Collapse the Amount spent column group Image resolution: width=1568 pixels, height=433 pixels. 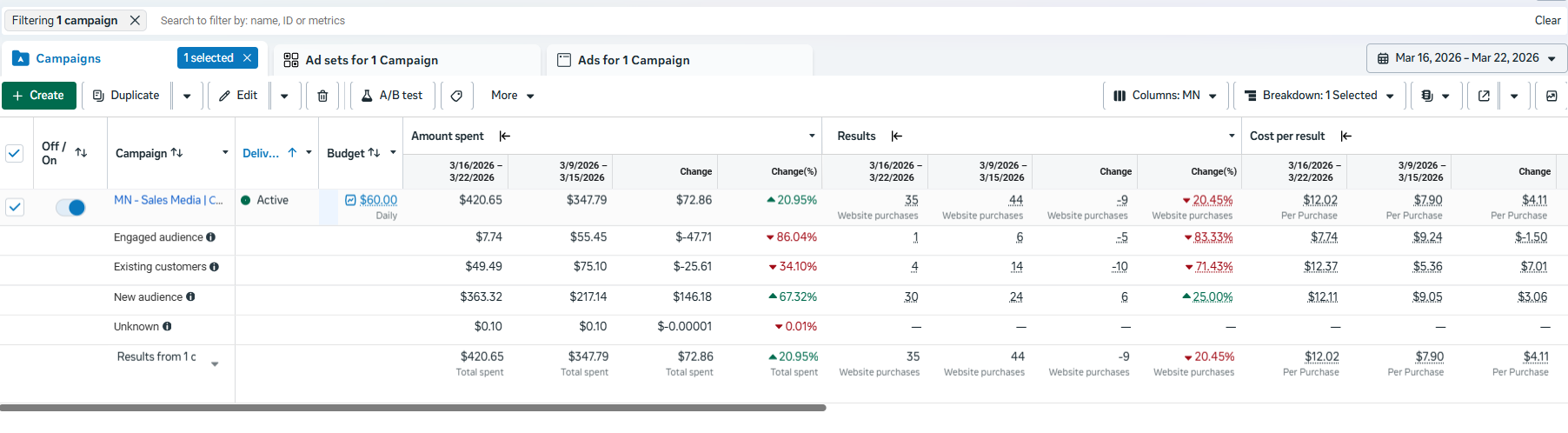(x=505, y=136)
